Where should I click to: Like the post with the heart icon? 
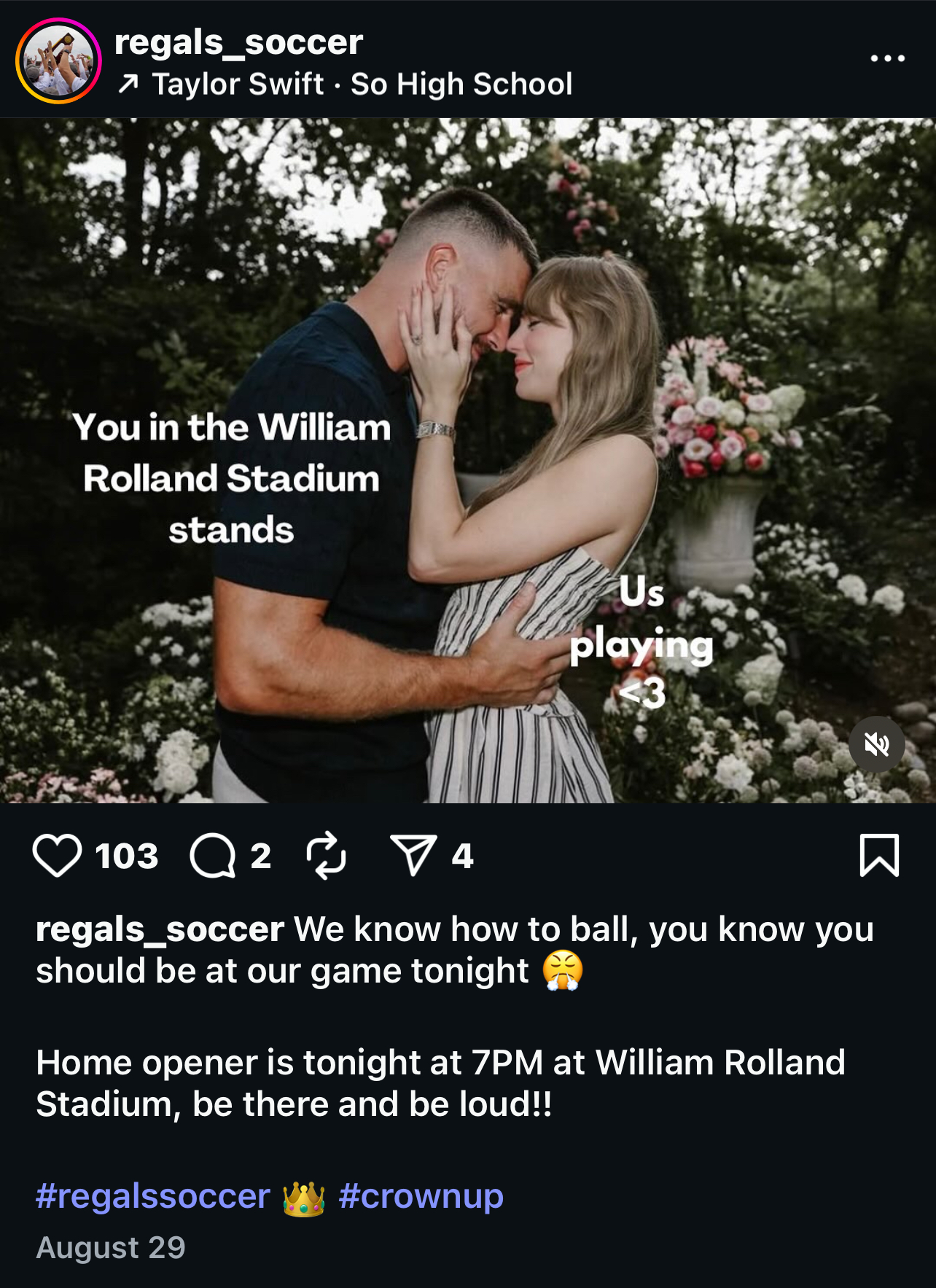(57, 856)
